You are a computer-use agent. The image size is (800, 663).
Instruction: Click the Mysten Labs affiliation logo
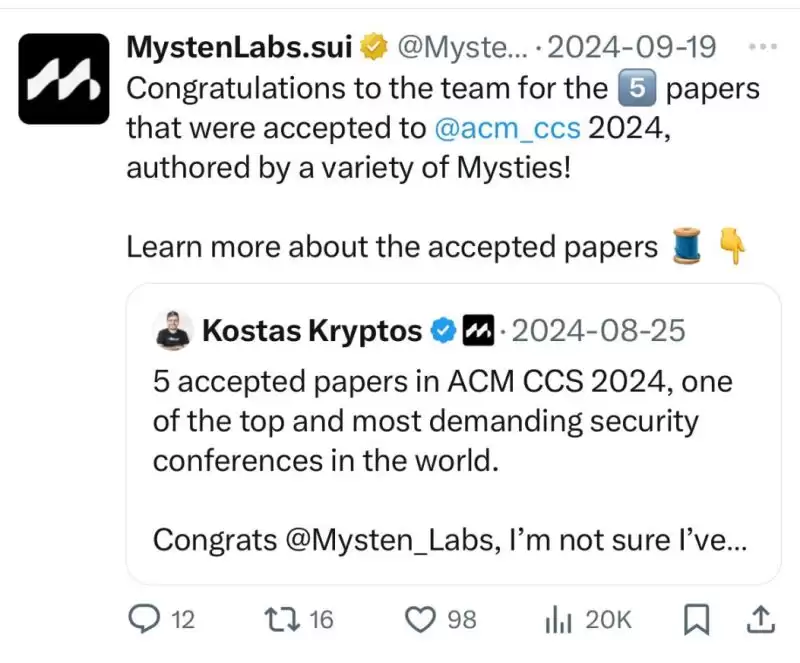pyautogui.click(x=478, y=330)
